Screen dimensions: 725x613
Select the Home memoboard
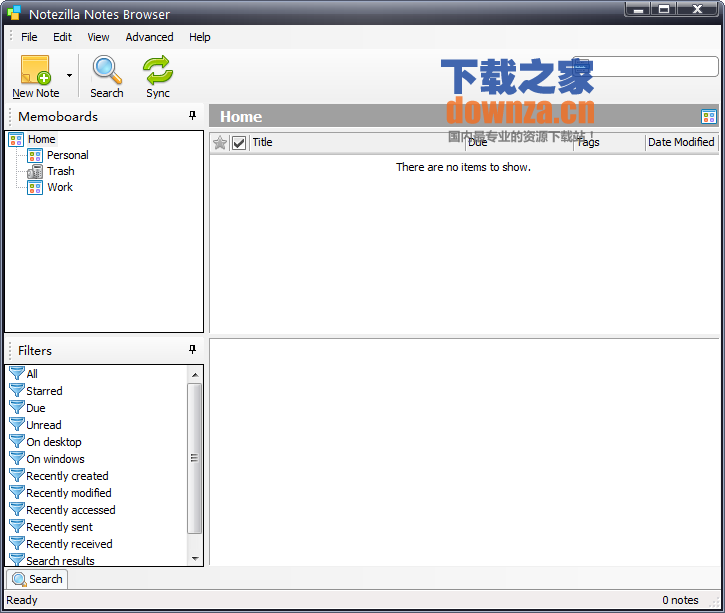coord(42,139)
